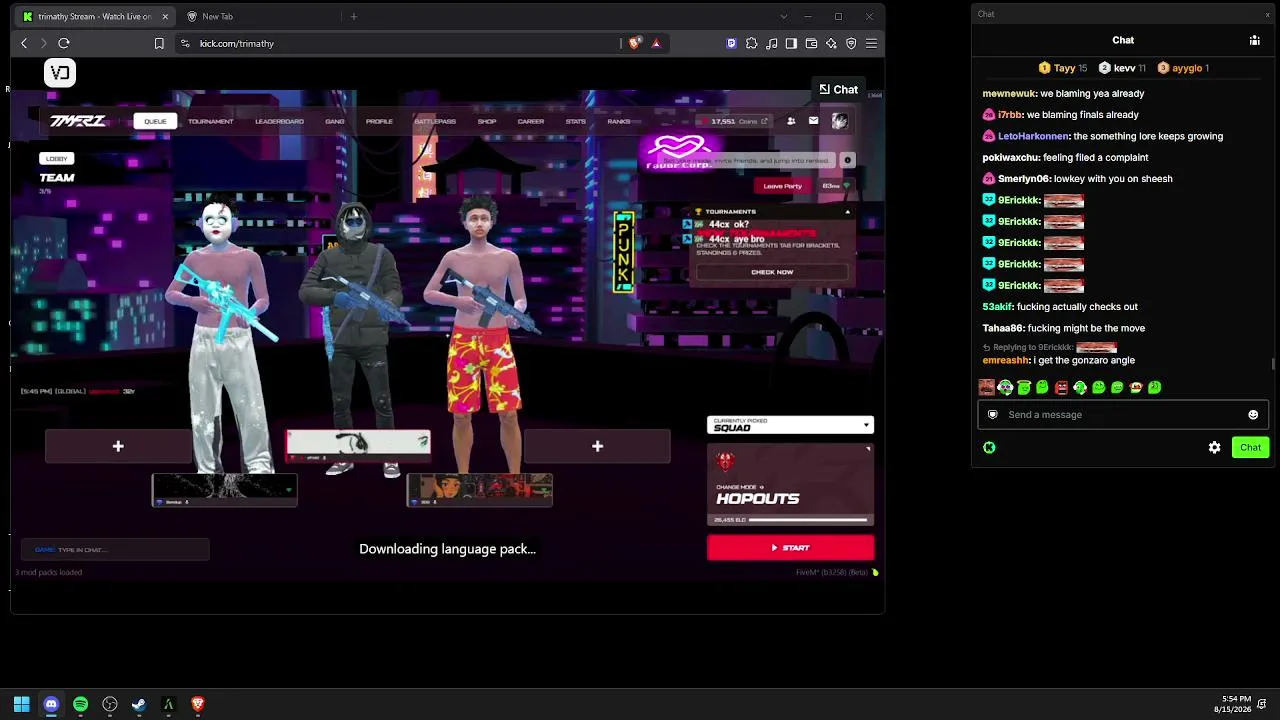Open the GANG tab
The image size is (1280, 720).
coord(335,121)
